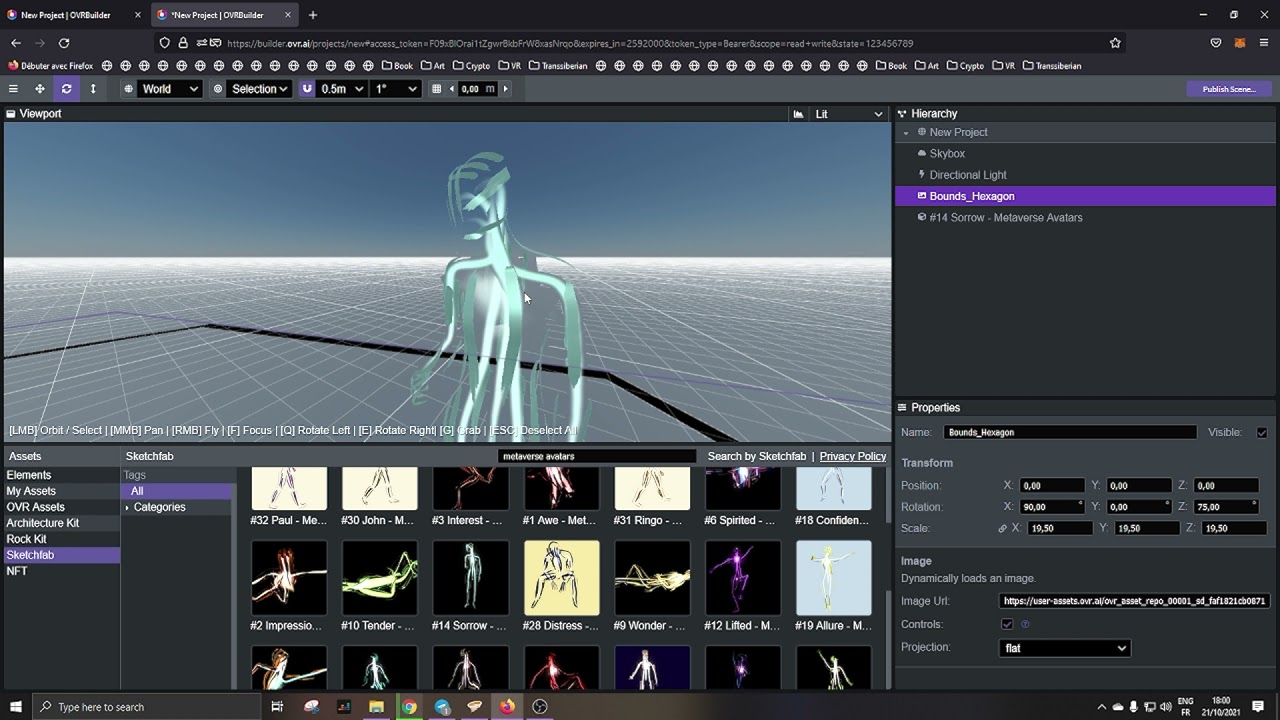Click the Publish Scene button
1280x720 pixels.
tap(1229, 89)
